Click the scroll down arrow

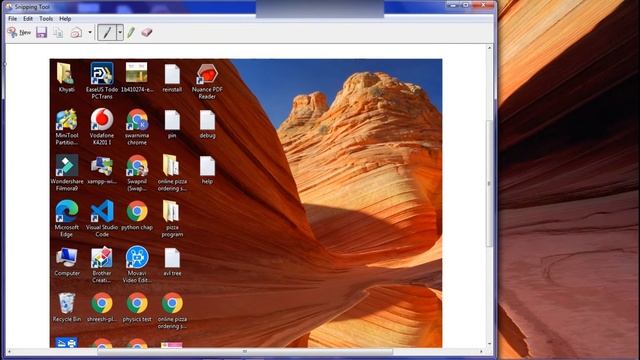click(x=489, y=344)
